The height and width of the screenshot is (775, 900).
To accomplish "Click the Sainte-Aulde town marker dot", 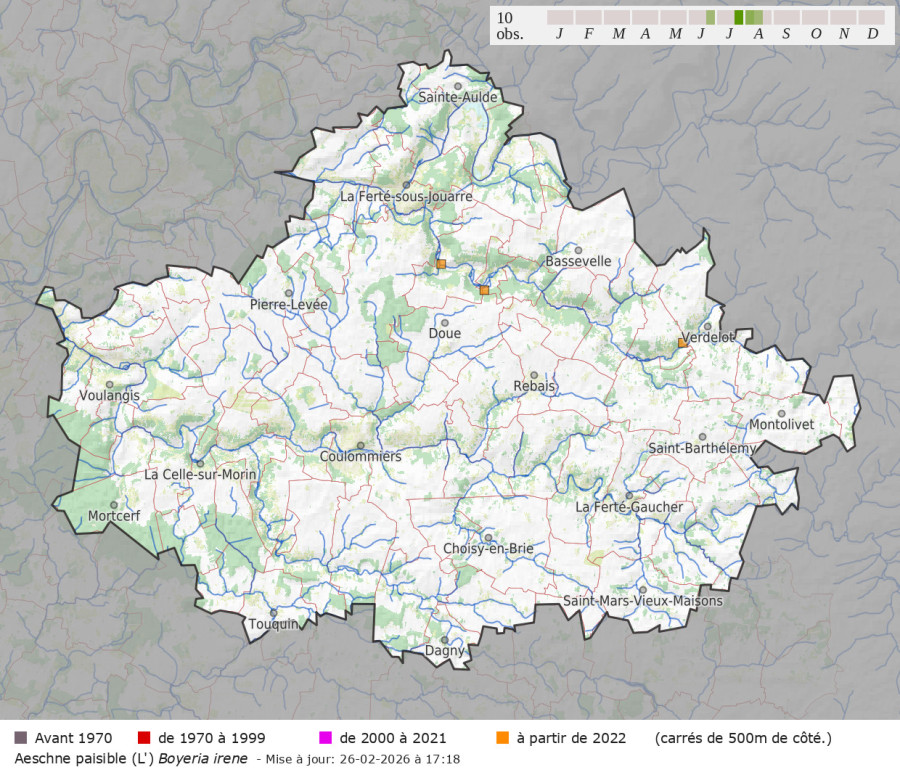I will coord(457,86).
